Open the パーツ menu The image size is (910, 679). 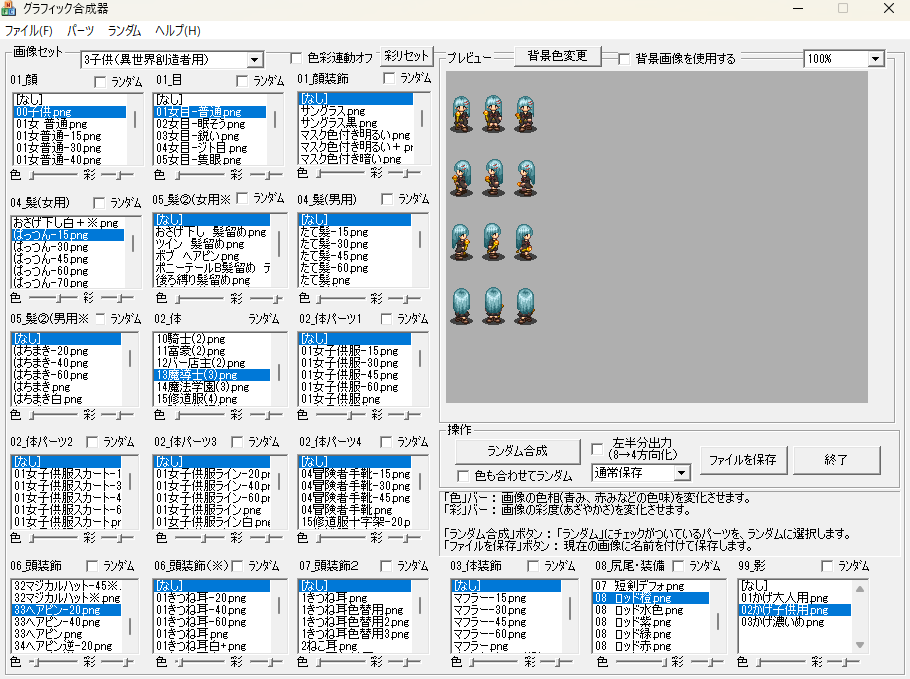[80, 31]
